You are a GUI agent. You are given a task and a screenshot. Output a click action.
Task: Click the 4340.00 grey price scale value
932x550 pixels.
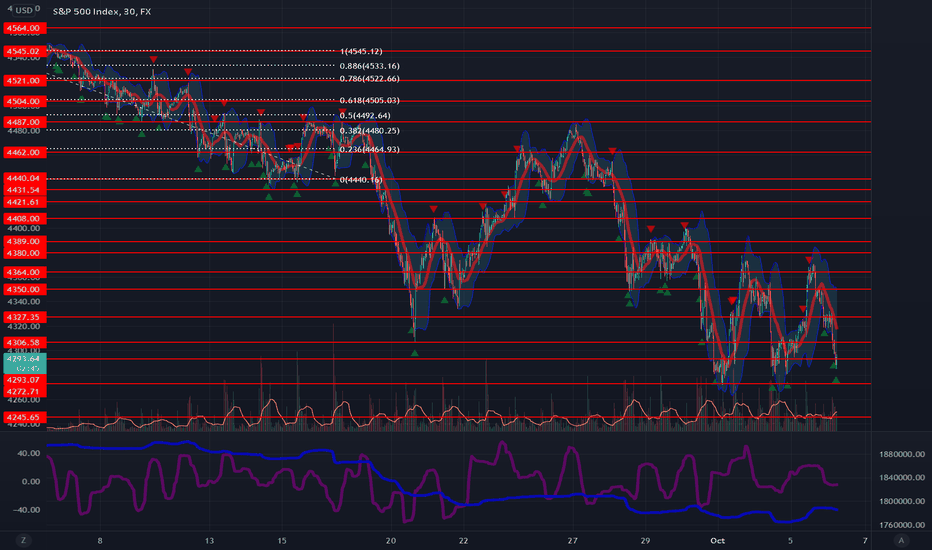(24, 301)
